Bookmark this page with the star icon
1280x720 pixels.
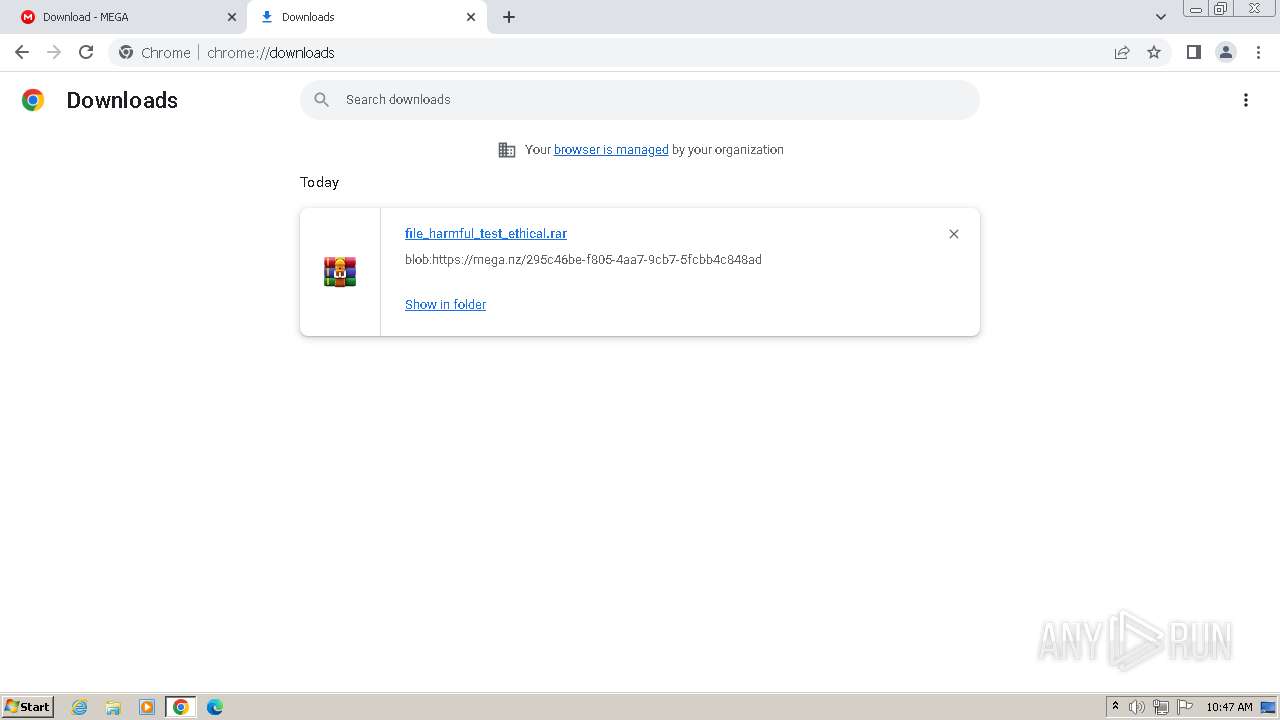point(1154,53)
